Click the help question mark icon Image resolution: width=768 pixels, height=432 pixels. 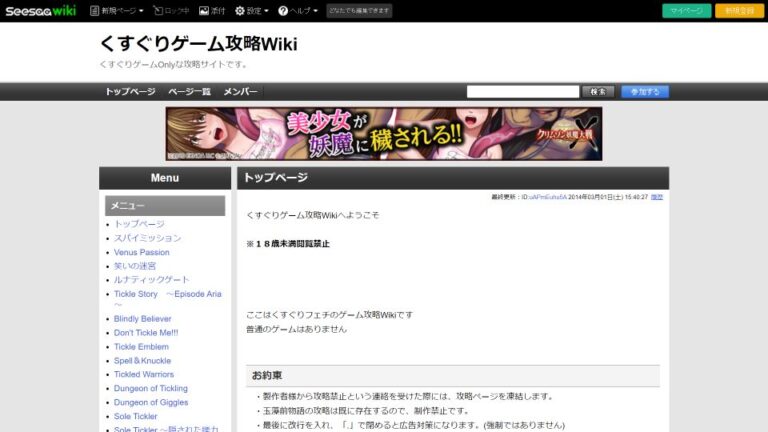click(x=283, y=11)
